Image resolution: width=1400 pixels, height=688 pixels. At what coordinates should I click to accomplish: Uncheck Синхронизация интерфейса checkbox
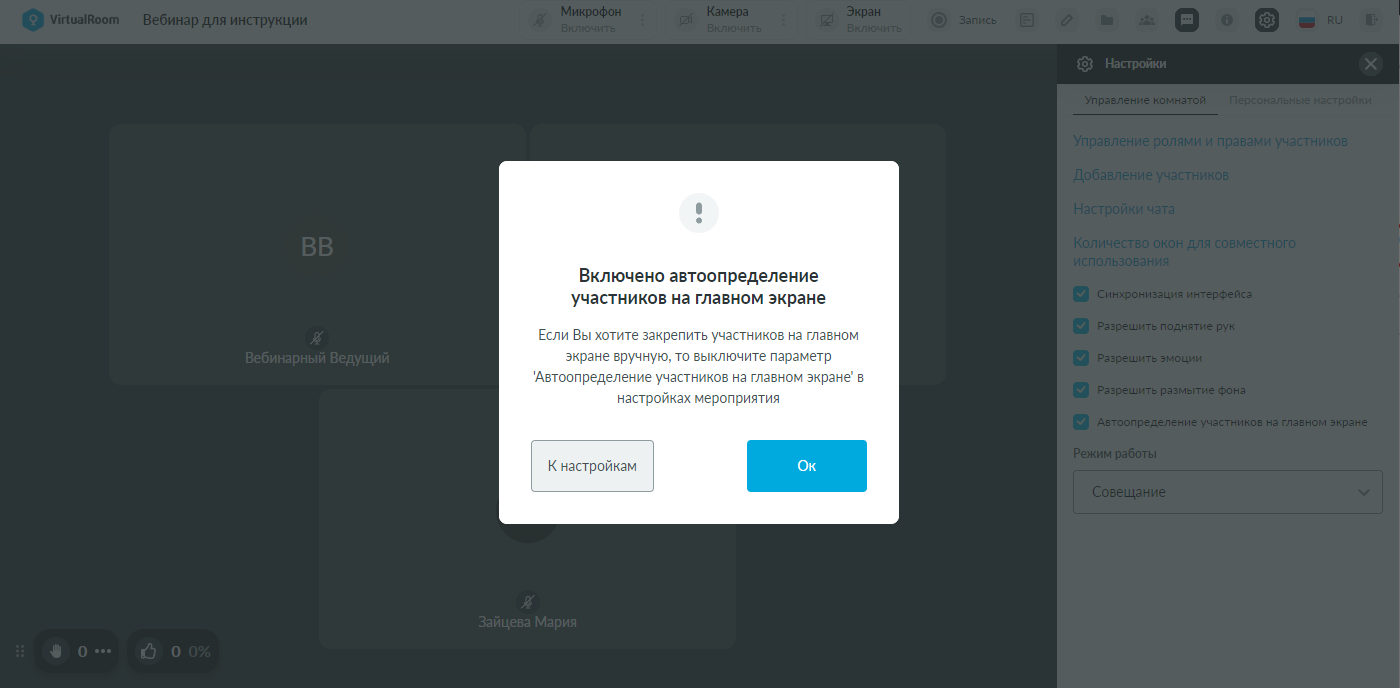pos(1081,294)
